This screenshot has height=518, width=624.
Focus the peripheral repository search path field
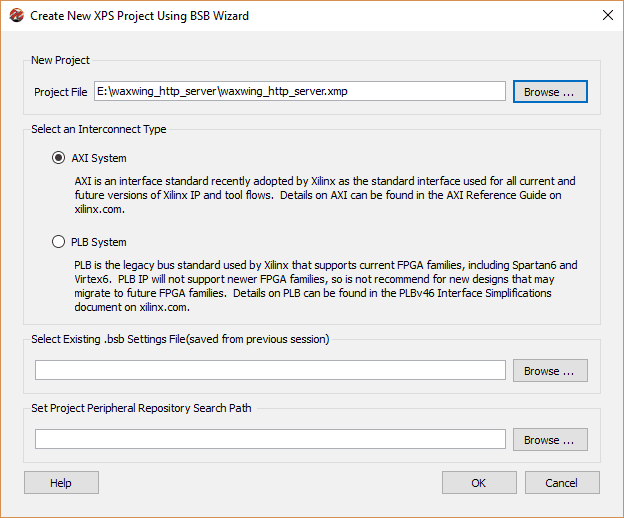[x=270, y=440]
